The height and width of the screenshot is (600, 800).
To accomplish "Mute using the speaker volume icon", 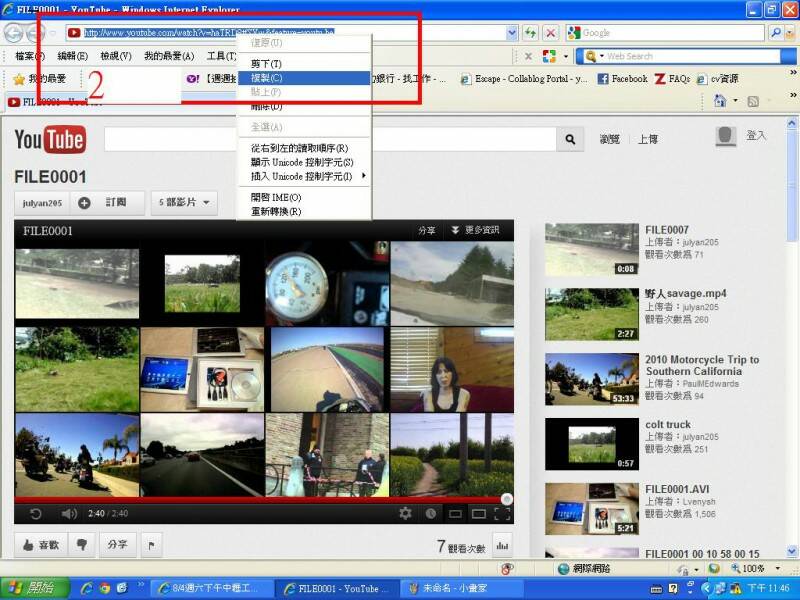I will pos(69,513).
